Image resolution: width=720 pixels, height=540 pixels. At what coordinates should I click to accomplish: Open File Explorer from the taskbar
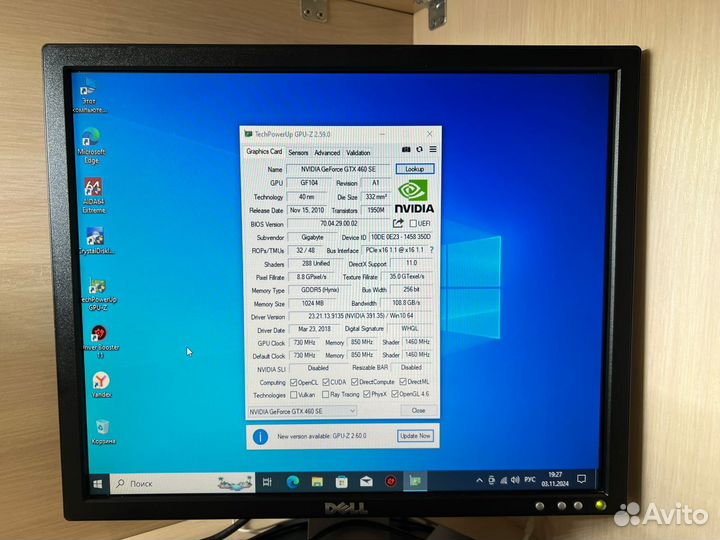pos(317,482)
